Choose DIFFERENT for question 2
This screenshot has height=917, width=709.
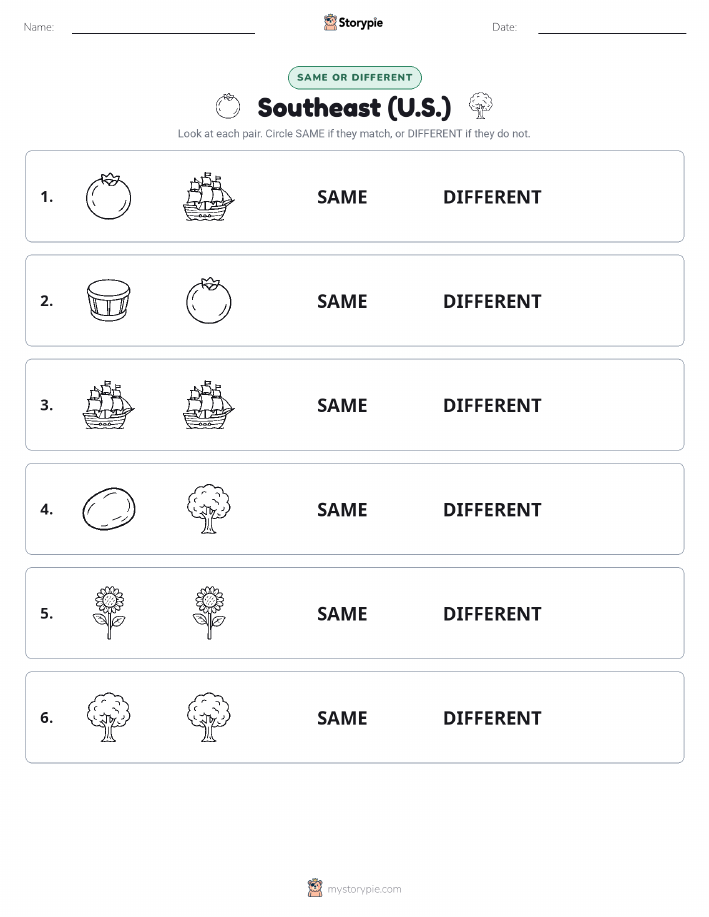click(492, 301)
